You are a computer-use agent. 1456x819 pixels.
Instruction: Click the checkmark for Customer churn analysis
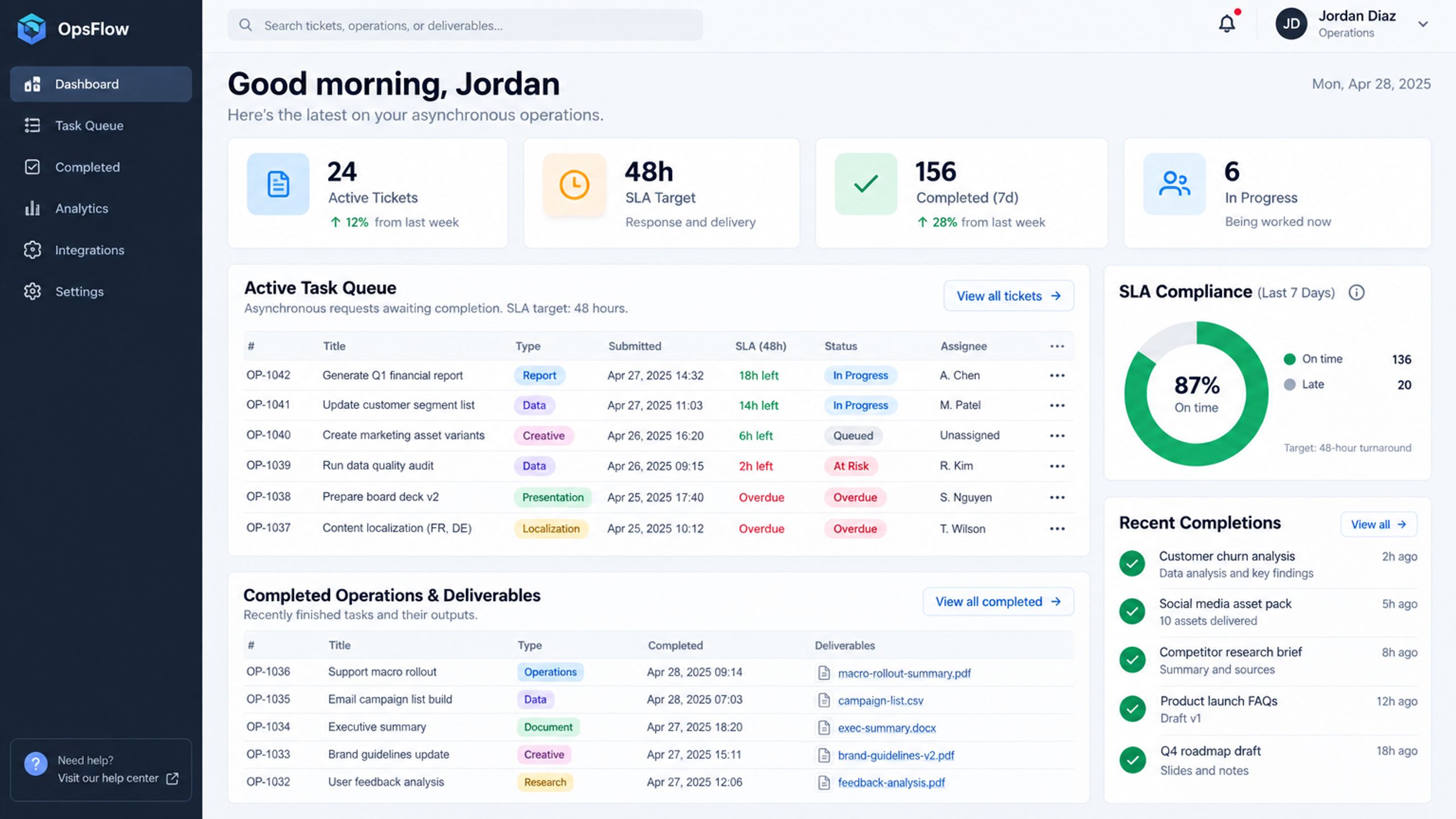1132,564
